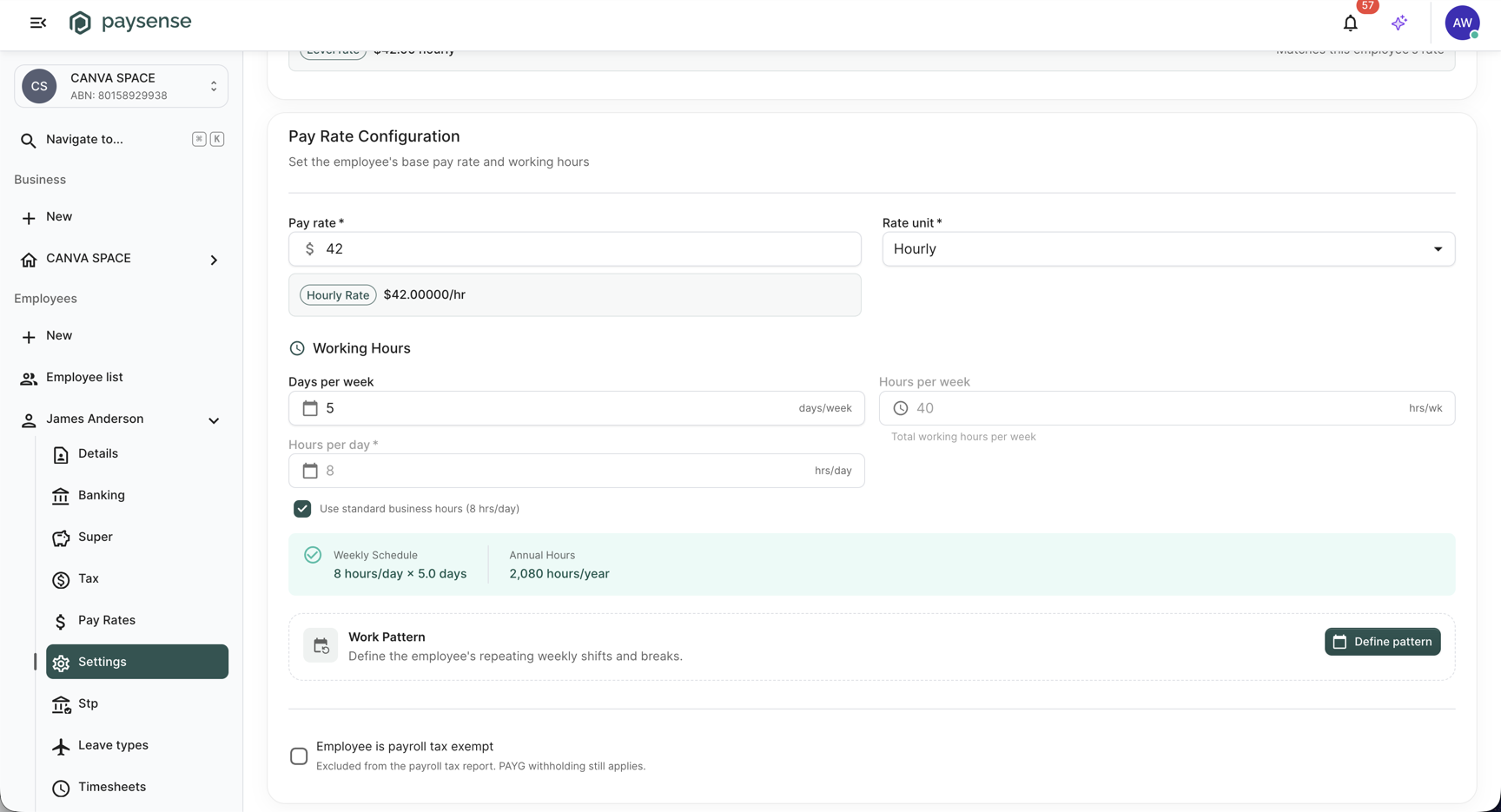Click Navigate to search box
The height and width of the screenshot is (812, 1501).
coord(122,139)
